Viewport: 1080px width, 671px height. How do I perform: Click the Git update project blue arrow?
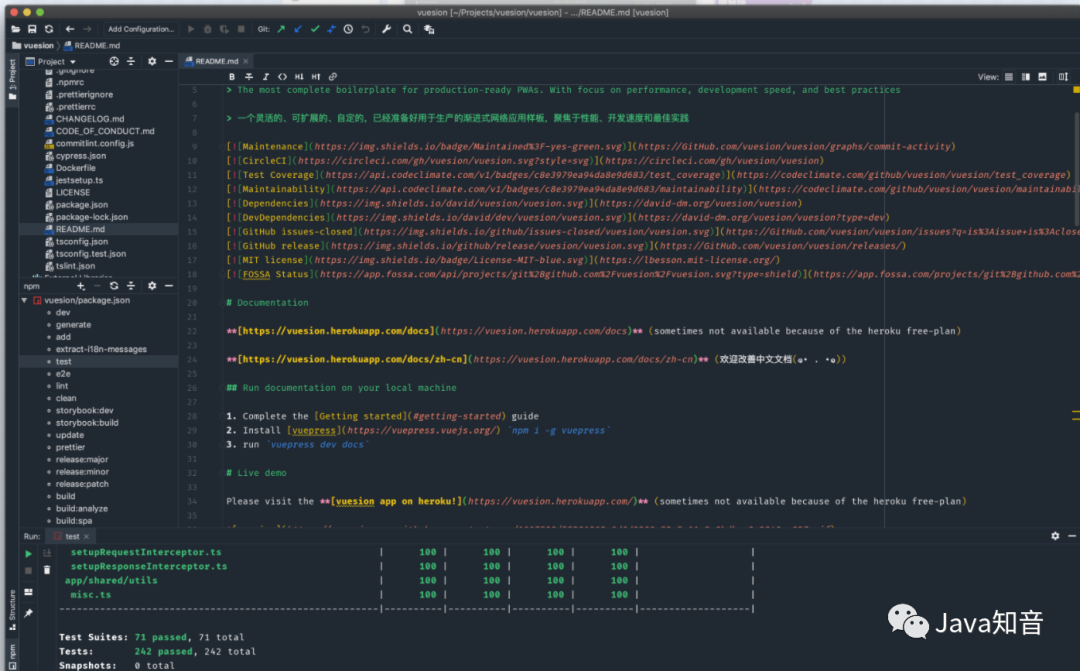coord(298,29)
